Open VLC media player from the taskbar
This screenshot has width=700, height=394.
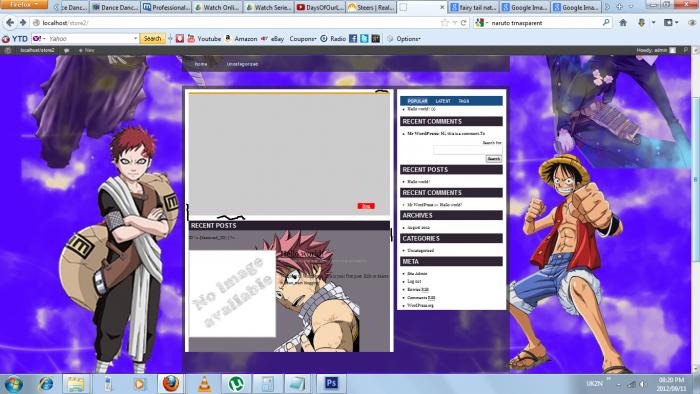(204, 383)
